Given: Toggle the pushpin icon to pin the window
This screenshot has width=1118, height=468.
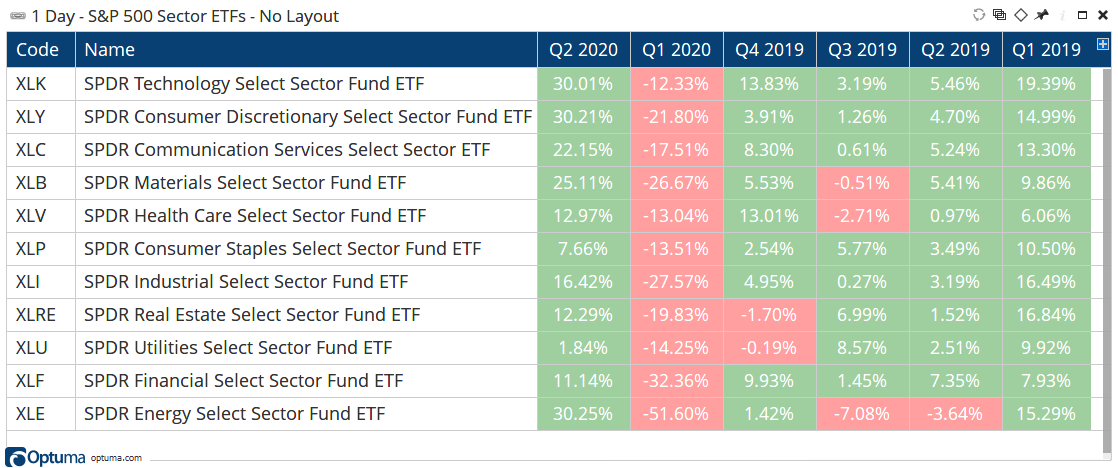Looking at the screenshot, I should click(x=1042, y=14).
